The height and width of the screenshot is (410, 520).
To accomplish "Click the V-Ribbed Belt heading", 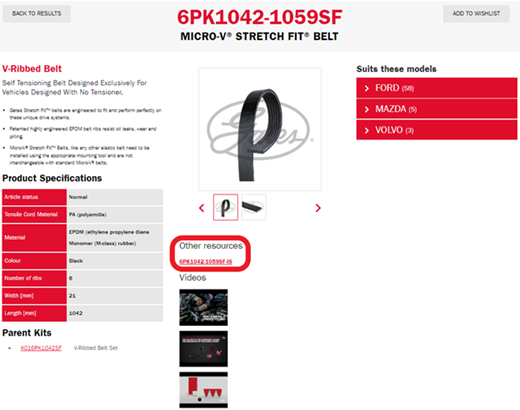I will (32, 69).
